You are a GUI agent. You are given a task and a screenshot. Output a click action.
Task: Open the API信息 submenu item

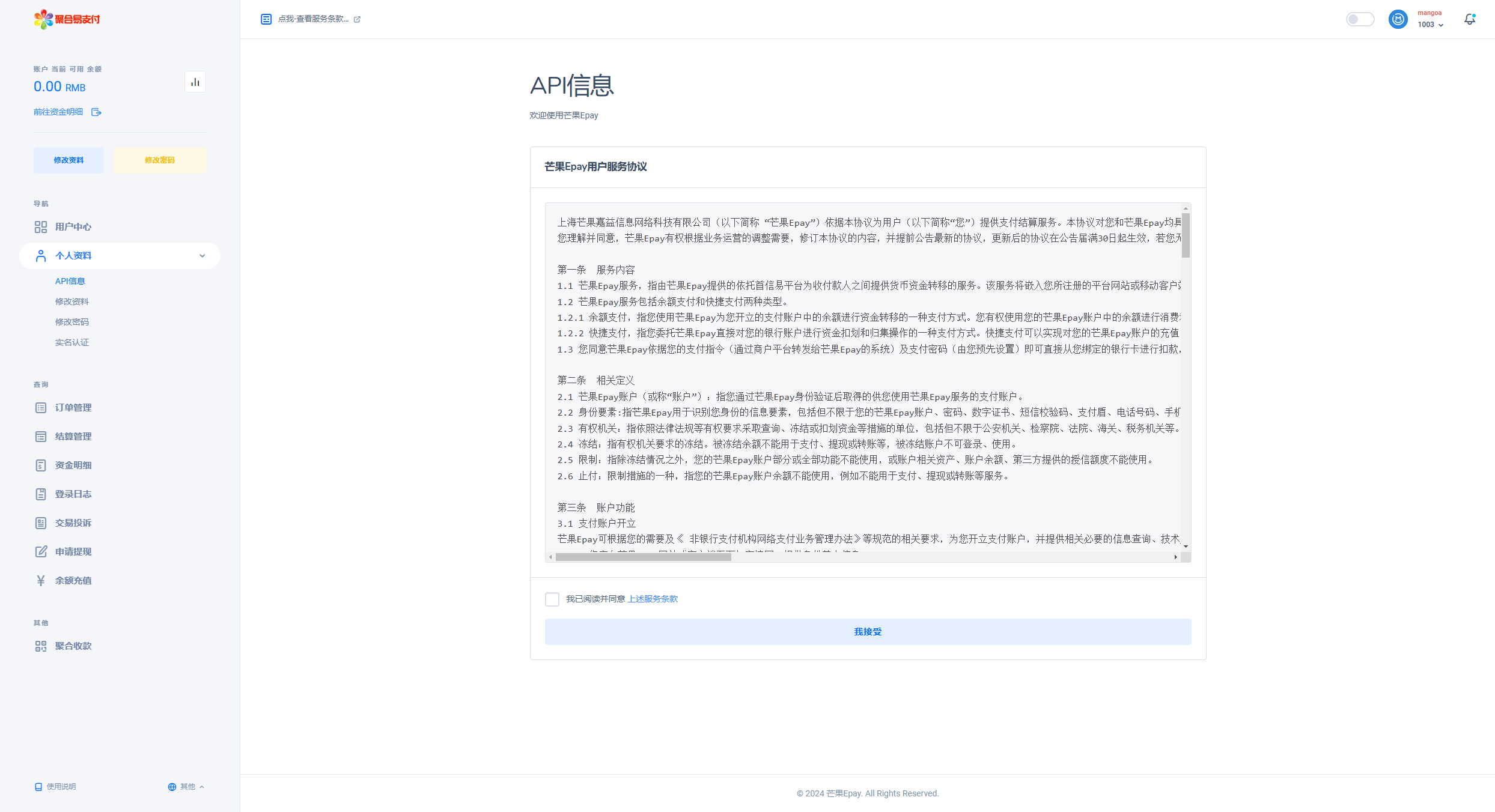pos(70,281)
